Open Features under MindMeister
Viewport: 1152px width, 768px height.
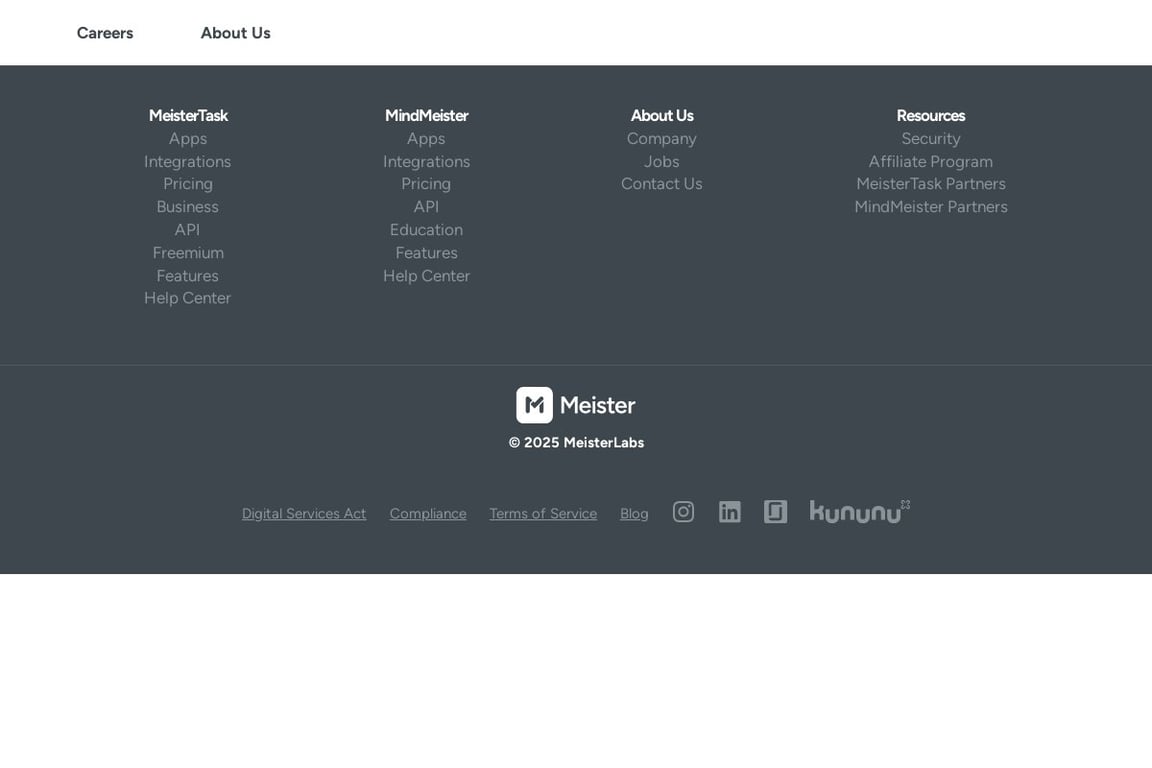pos(426,253)
